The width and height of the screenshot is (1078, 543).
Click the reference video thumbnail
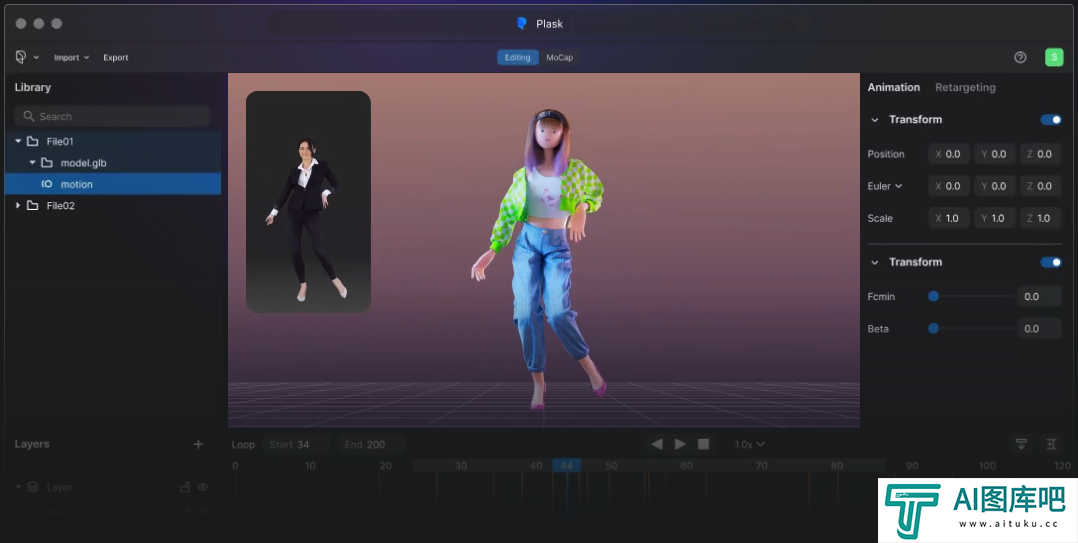pos(308,201)
